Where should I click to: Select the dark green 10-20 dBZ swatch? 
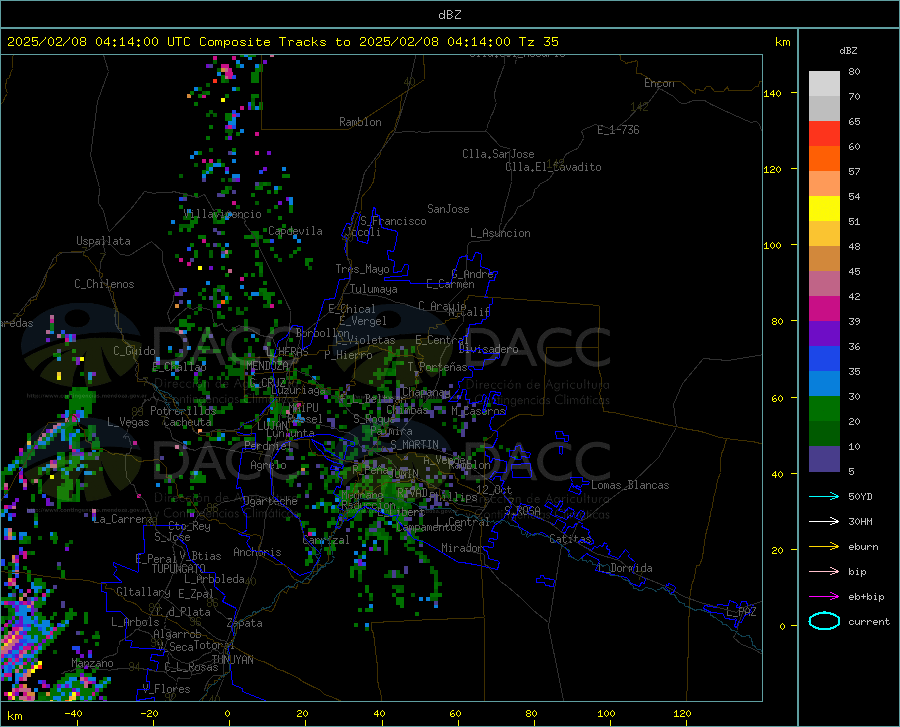click(x=824, y=434)
